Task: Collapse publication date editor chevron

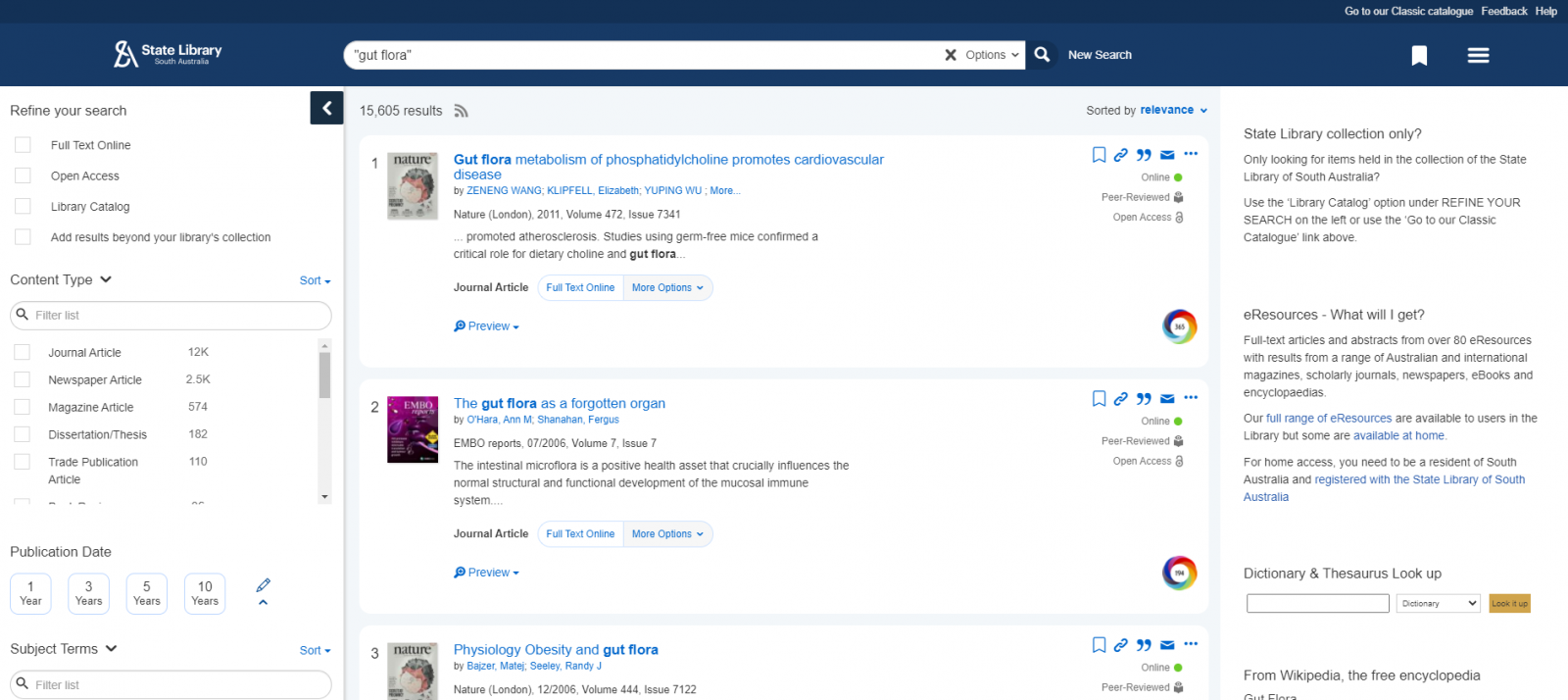Action: pos(263,602)
